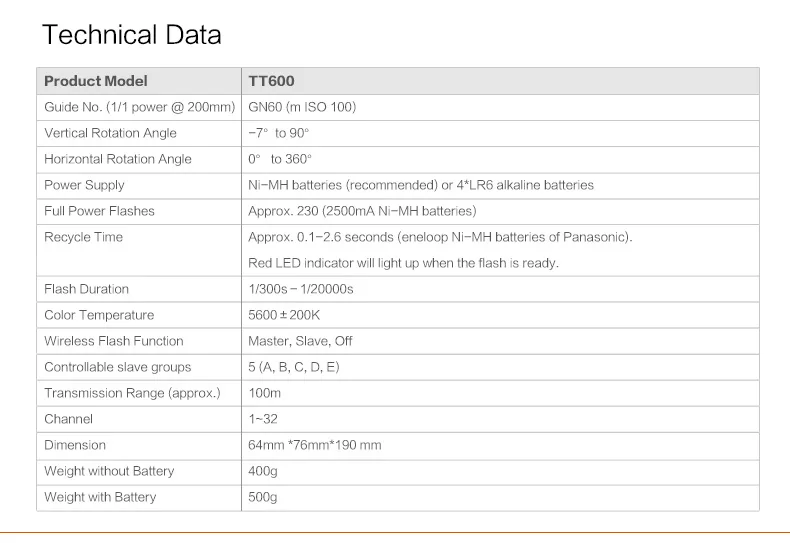Select the Guide No. row label

(139, 107)
